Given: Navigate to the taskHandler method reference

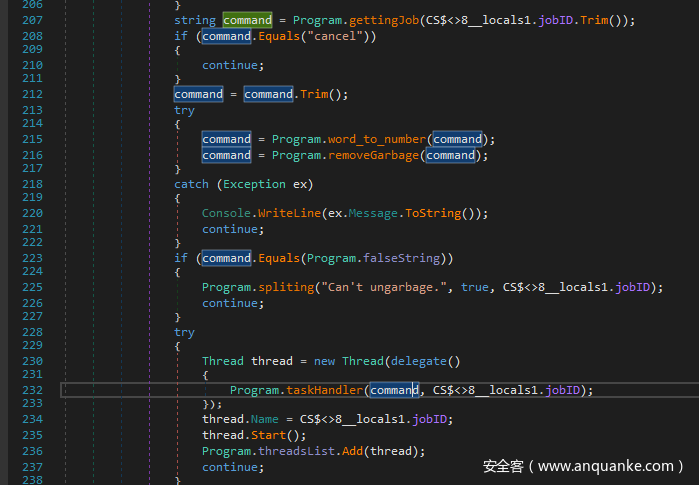Looking at the screenshot, I should coord(324,390).
